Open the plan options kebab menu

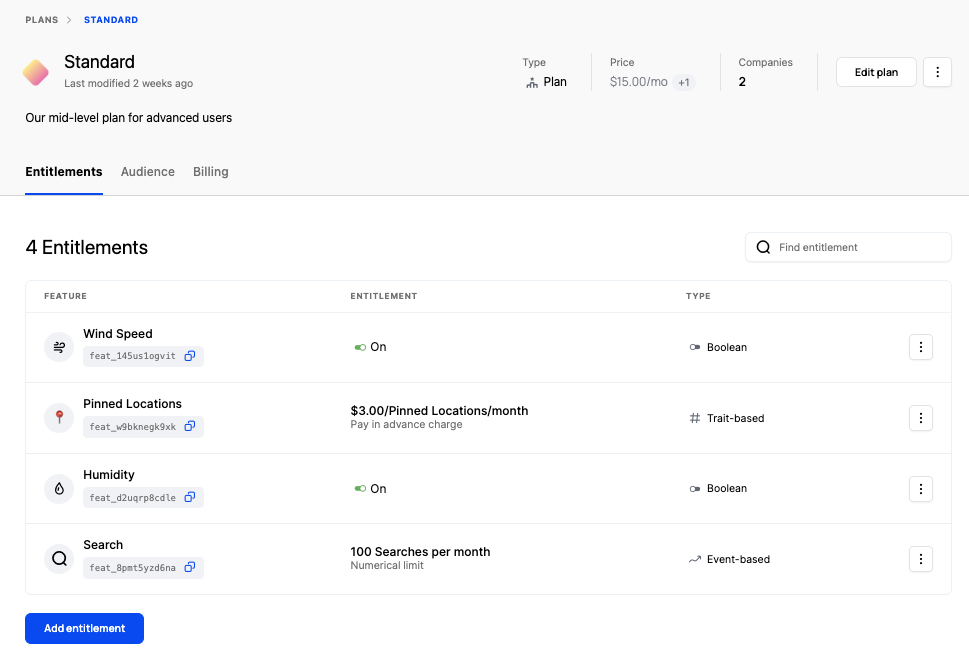(937, 72)
